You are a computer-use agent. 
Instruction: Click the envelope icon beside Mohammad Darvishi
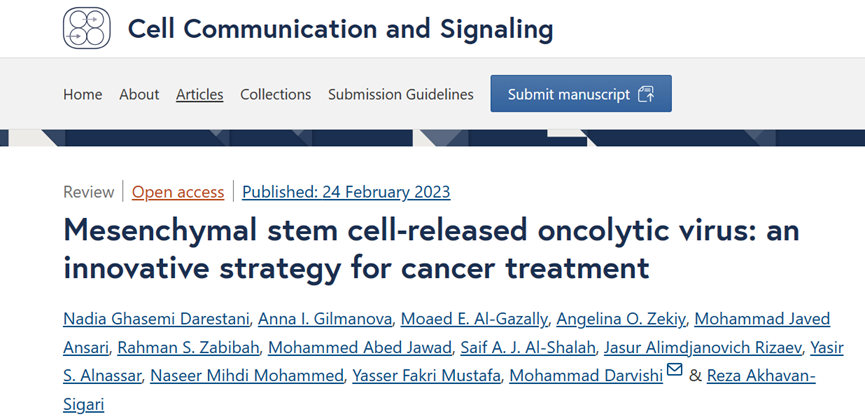[x=674, y=372]
